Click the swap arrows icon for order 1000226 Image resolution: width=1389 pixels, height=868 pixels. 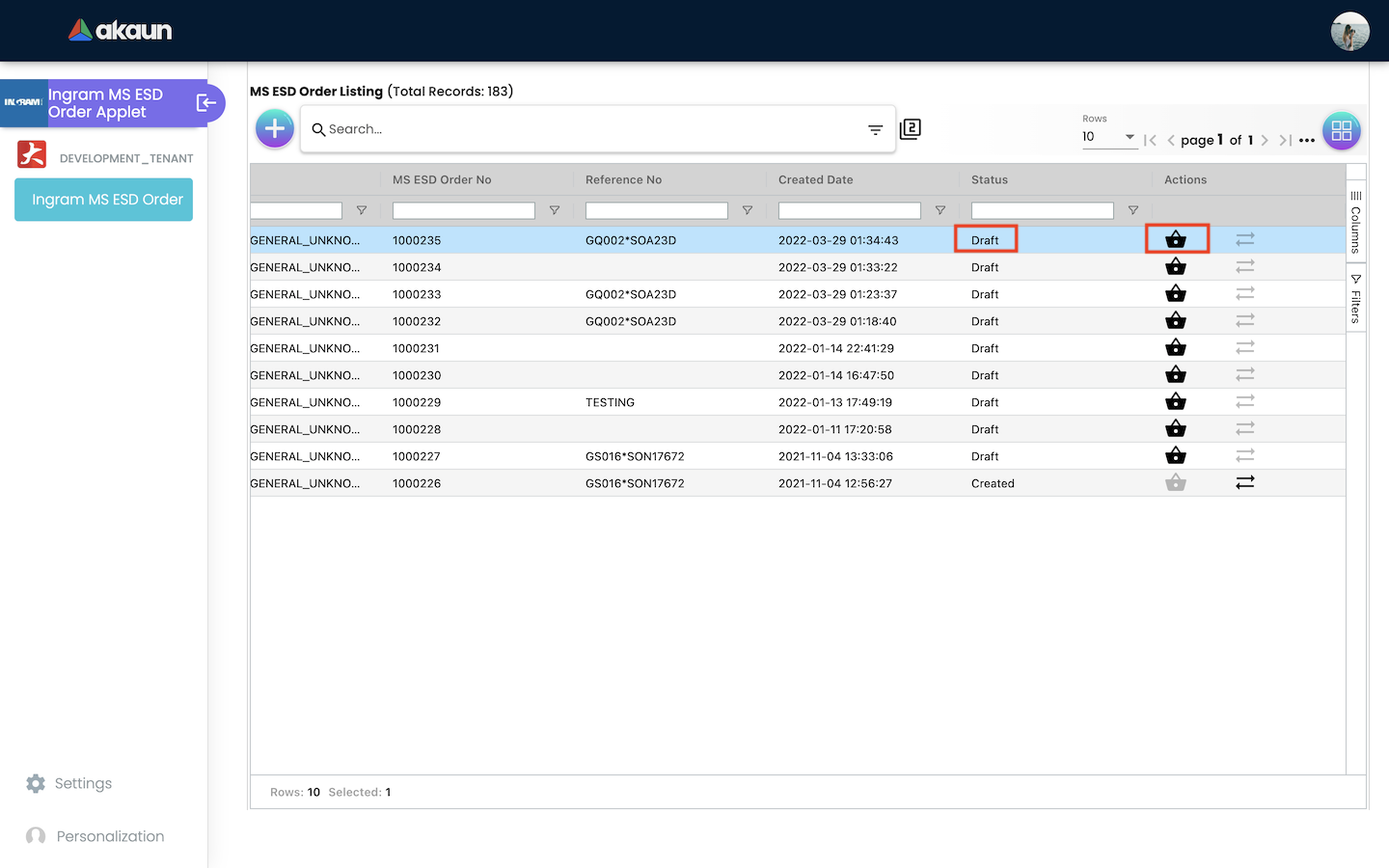click(x=1245, y=482)
